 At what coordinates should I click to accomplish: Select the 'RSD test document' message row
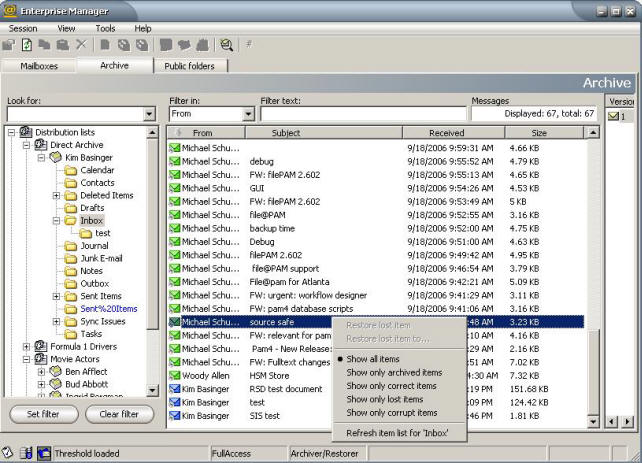(x=376, y=389)
